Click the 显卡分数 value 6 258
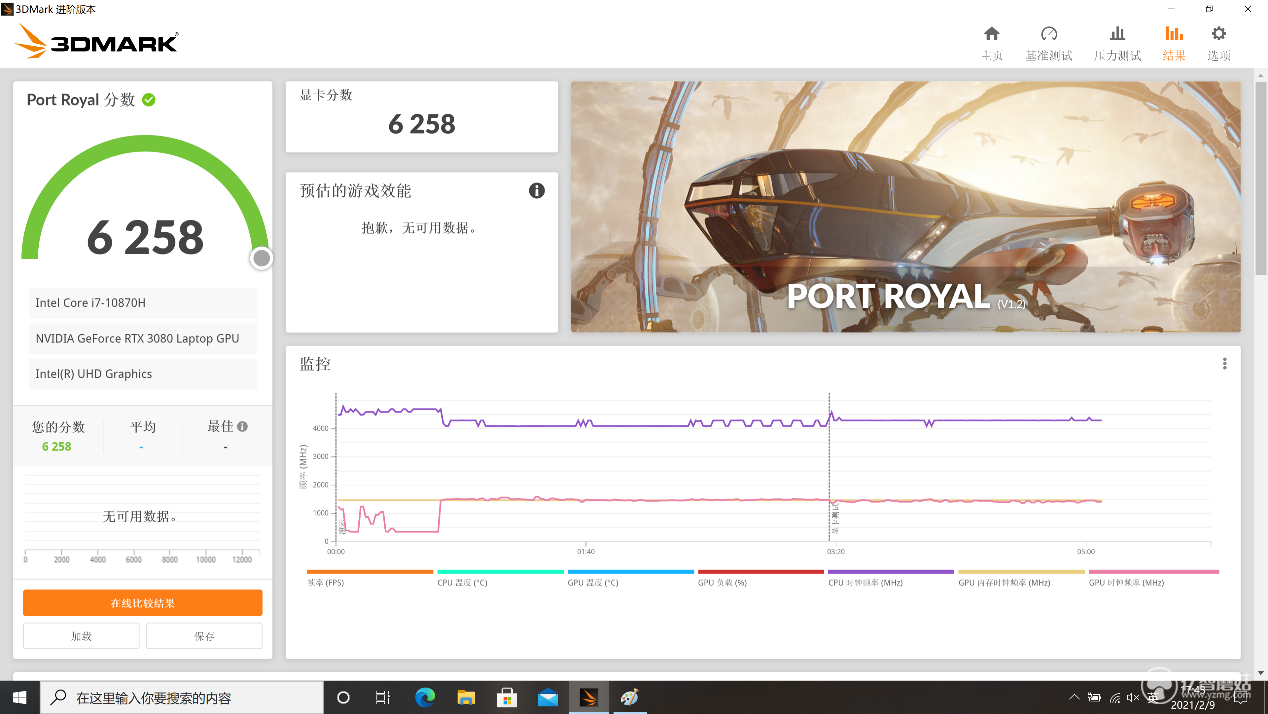The width and height of the screenshot is (1268, 714). [422, 124]
